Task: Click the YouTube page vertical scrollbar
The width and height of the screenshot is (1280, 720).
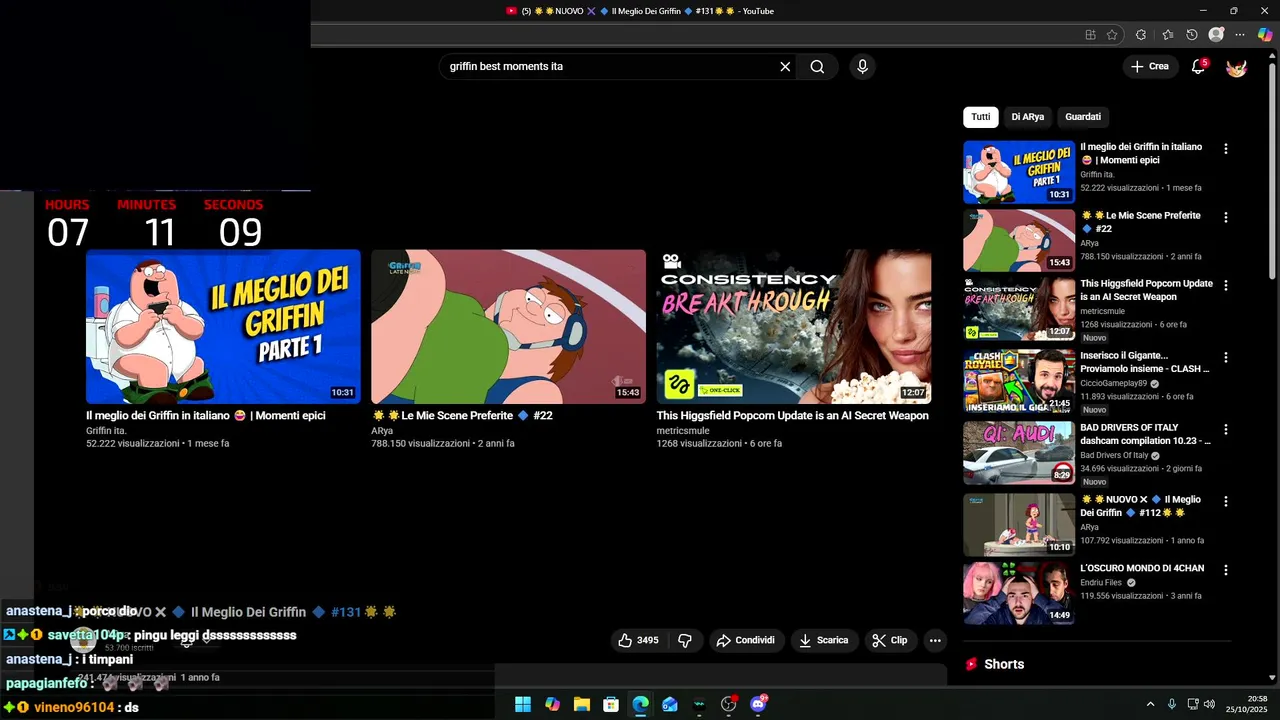Action: 1272,170
